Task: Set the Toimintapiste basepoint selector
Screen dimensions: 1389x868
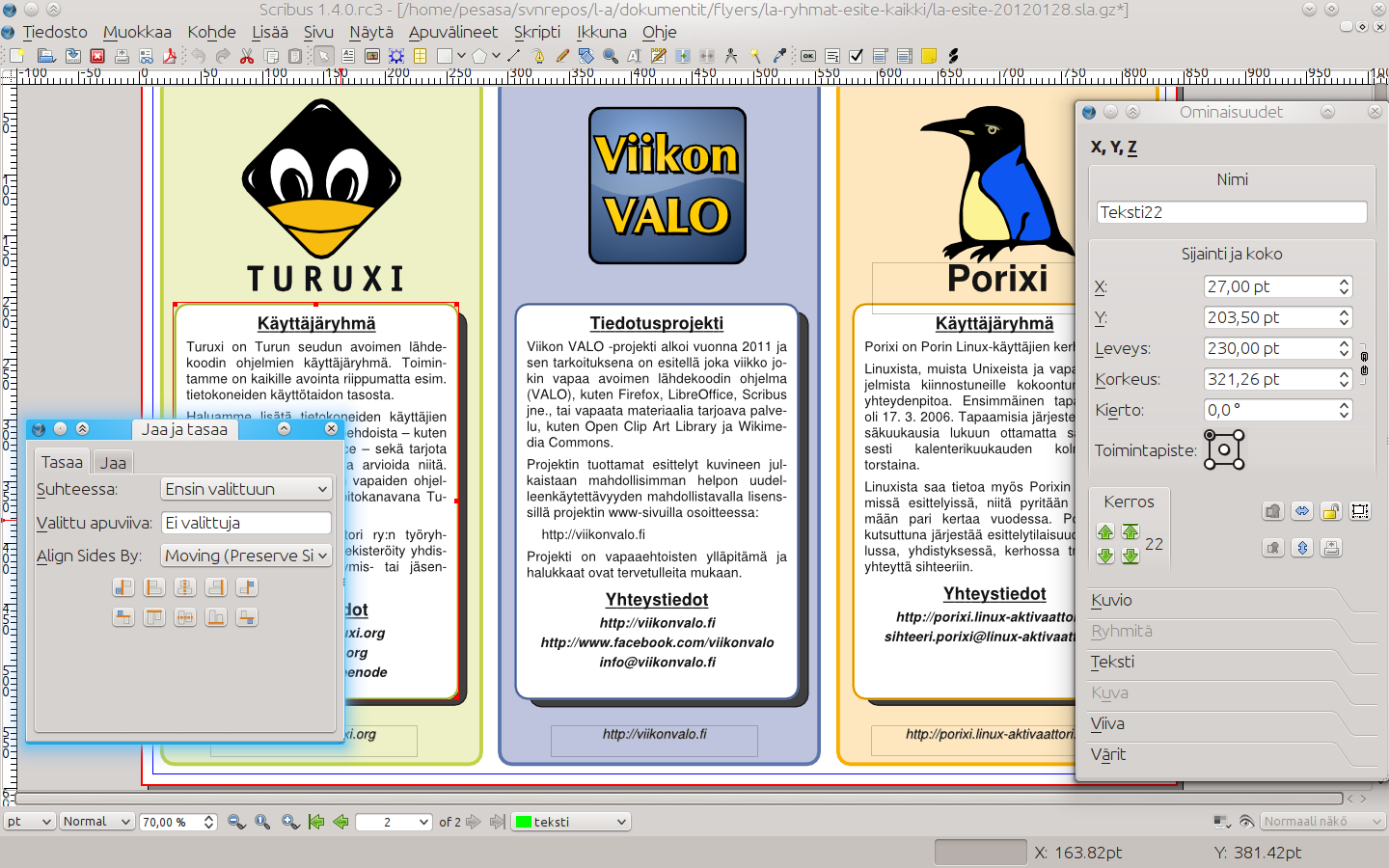Action: coord(1224,449)
